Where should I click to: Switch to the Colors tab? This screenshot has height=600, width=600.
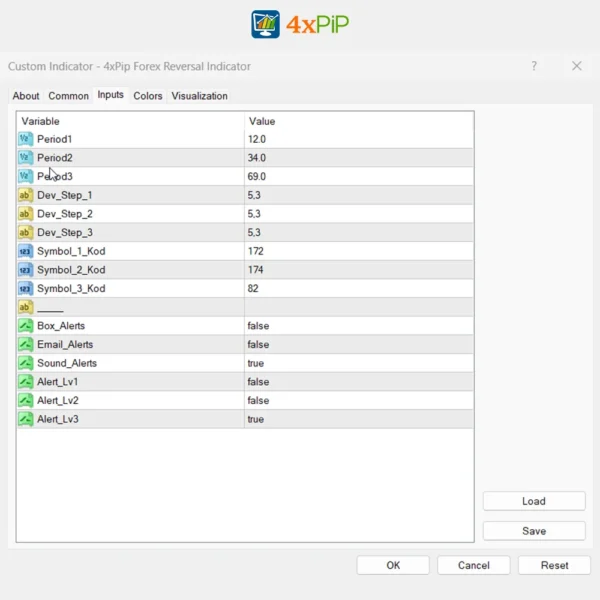coord(148,96)
